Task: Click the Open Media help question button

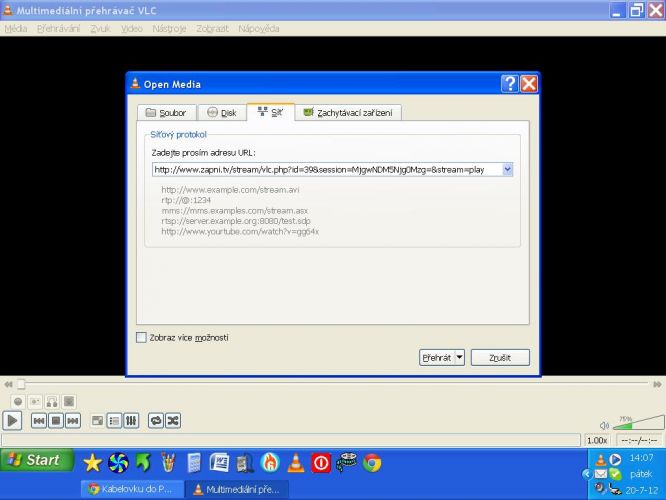Action: click(510, 84)
